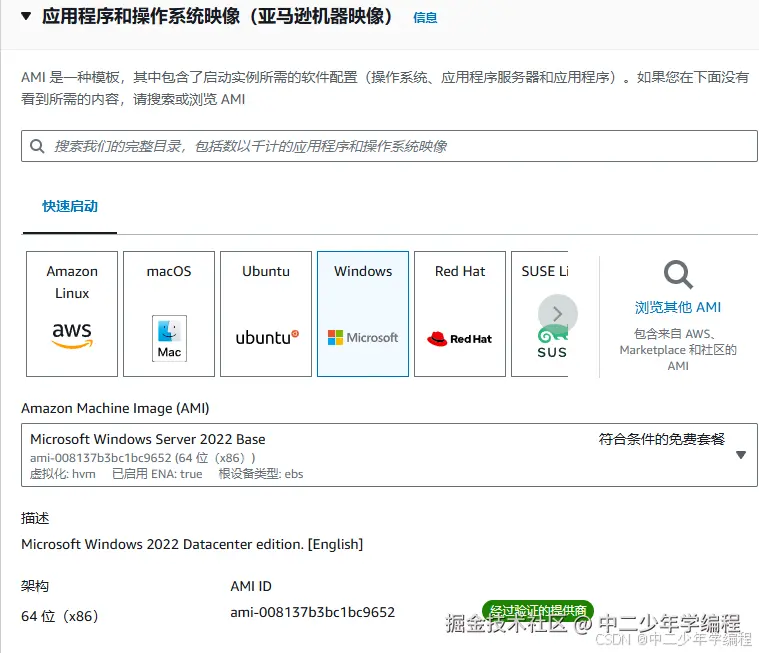Click the AMI catalog search field

(x=389, y=146)
